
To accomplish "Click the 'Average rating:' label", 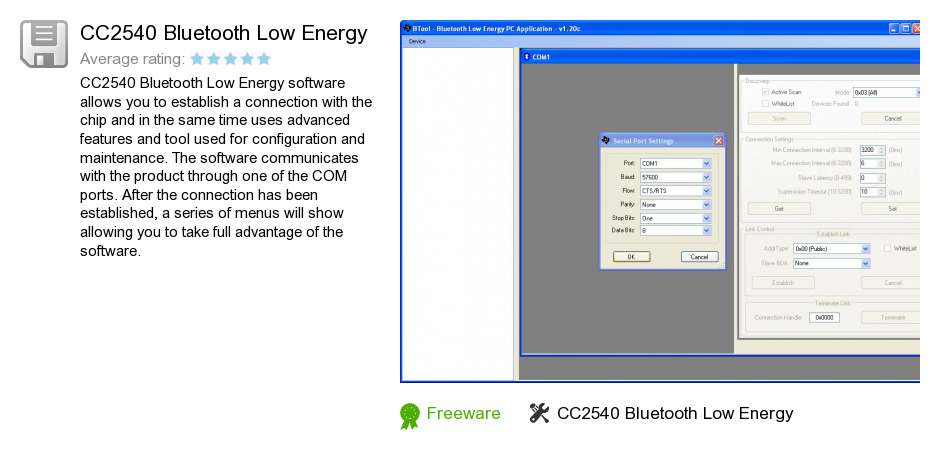I will 132,59.
